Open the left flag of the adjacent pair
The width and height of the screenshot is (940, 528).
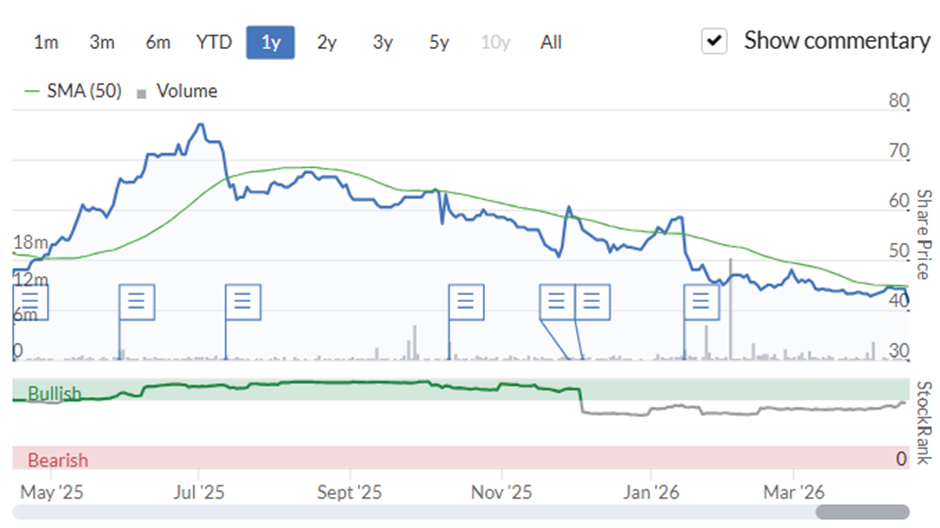tap(556, 301)
